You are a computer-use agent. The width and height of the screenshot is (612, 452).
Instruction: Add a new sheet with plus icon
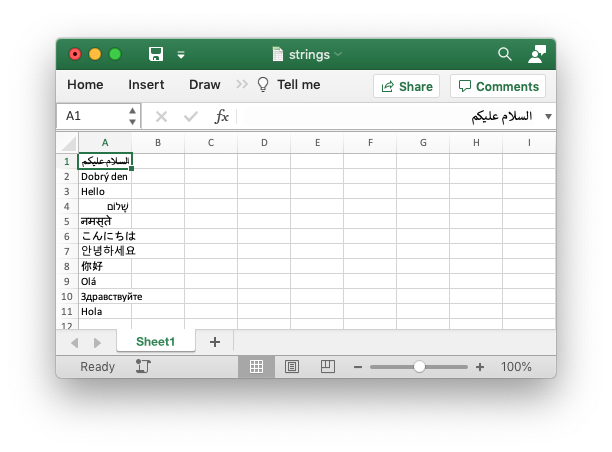point(214,342)
